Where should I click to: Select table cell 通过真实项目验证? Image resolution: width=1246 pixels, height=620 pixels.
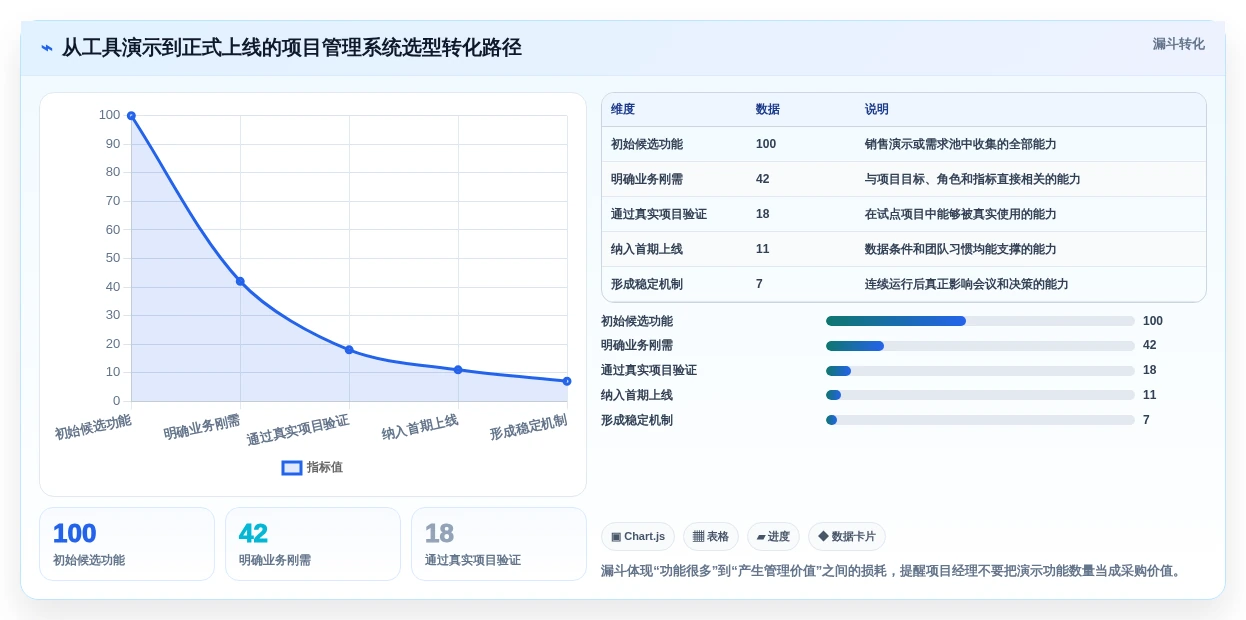pyautogui.click(x=659, y=214)
